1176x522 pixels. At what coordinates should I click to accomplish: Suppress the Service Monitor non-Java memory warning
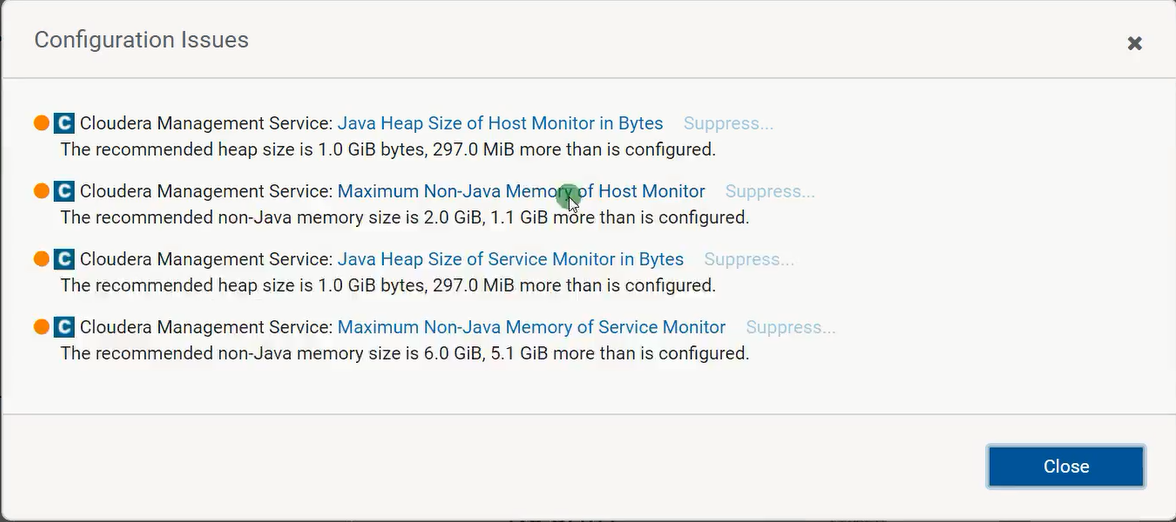pos(791,327)
